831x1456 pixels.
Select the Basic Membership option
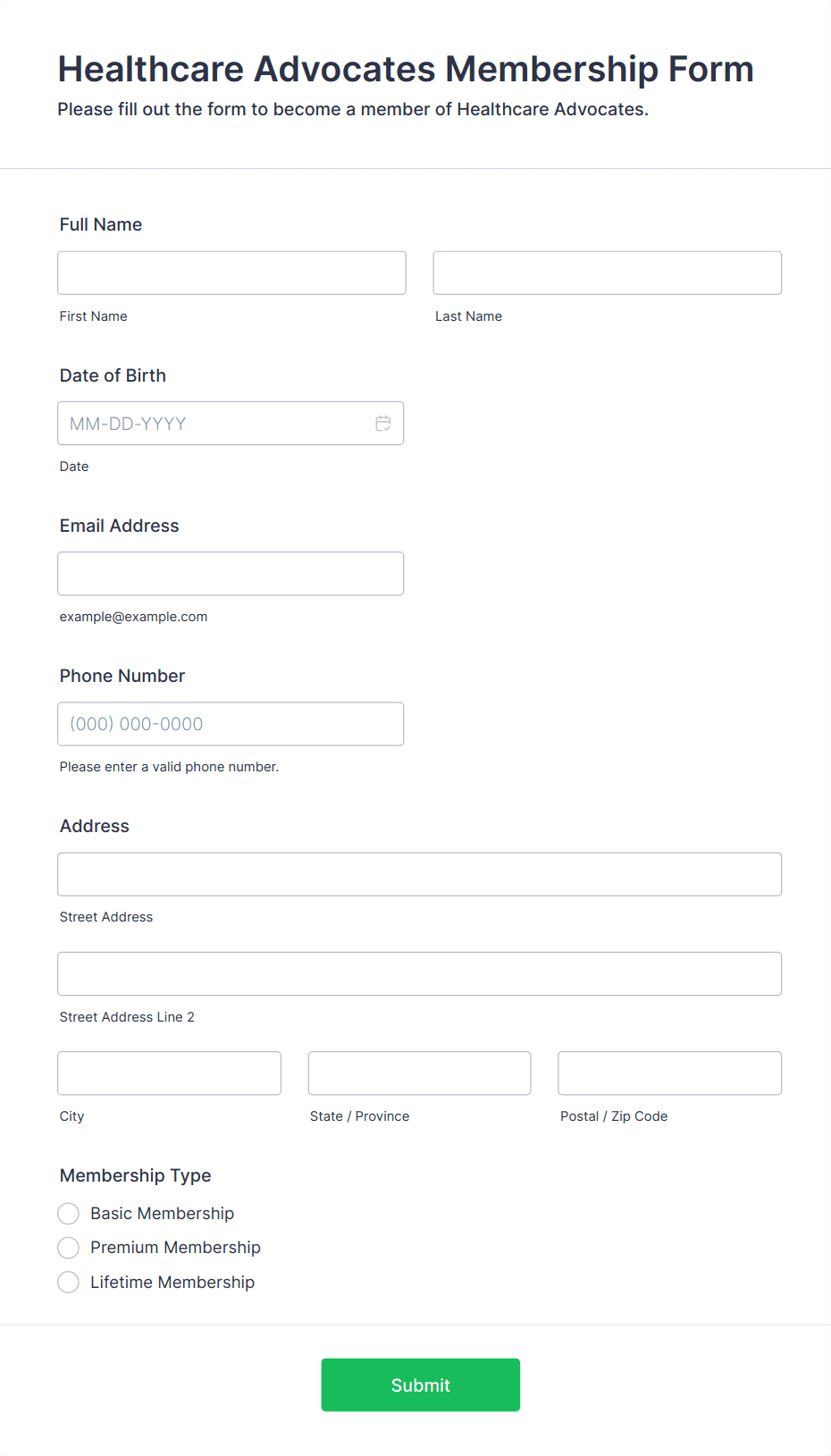point(69,1213)
